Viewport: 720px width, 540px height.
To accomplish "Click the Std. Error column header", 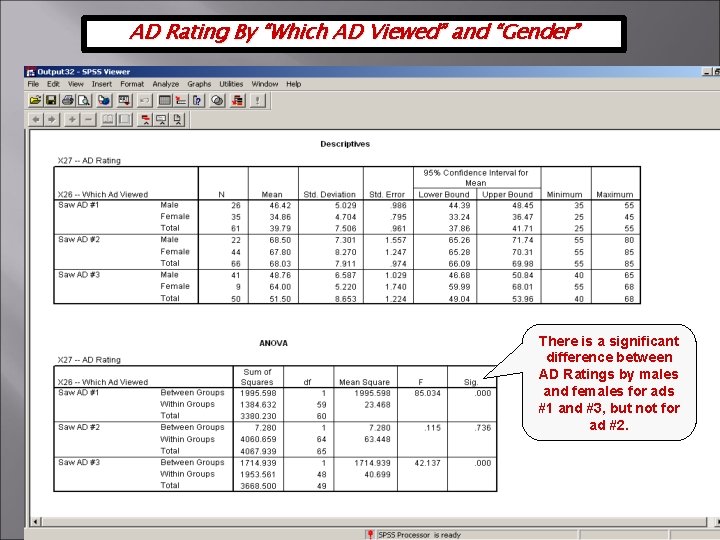I will coord(387,194).
